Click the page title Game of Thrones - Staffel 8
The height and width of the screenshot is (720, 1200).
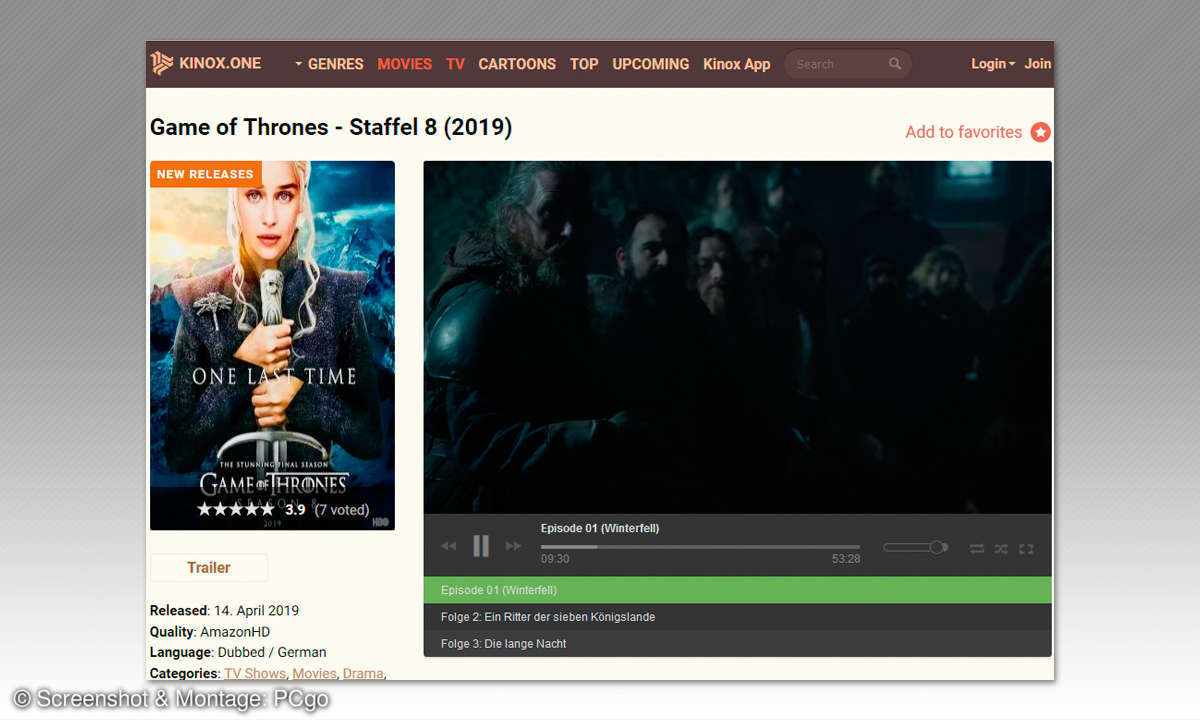point(331,127)
